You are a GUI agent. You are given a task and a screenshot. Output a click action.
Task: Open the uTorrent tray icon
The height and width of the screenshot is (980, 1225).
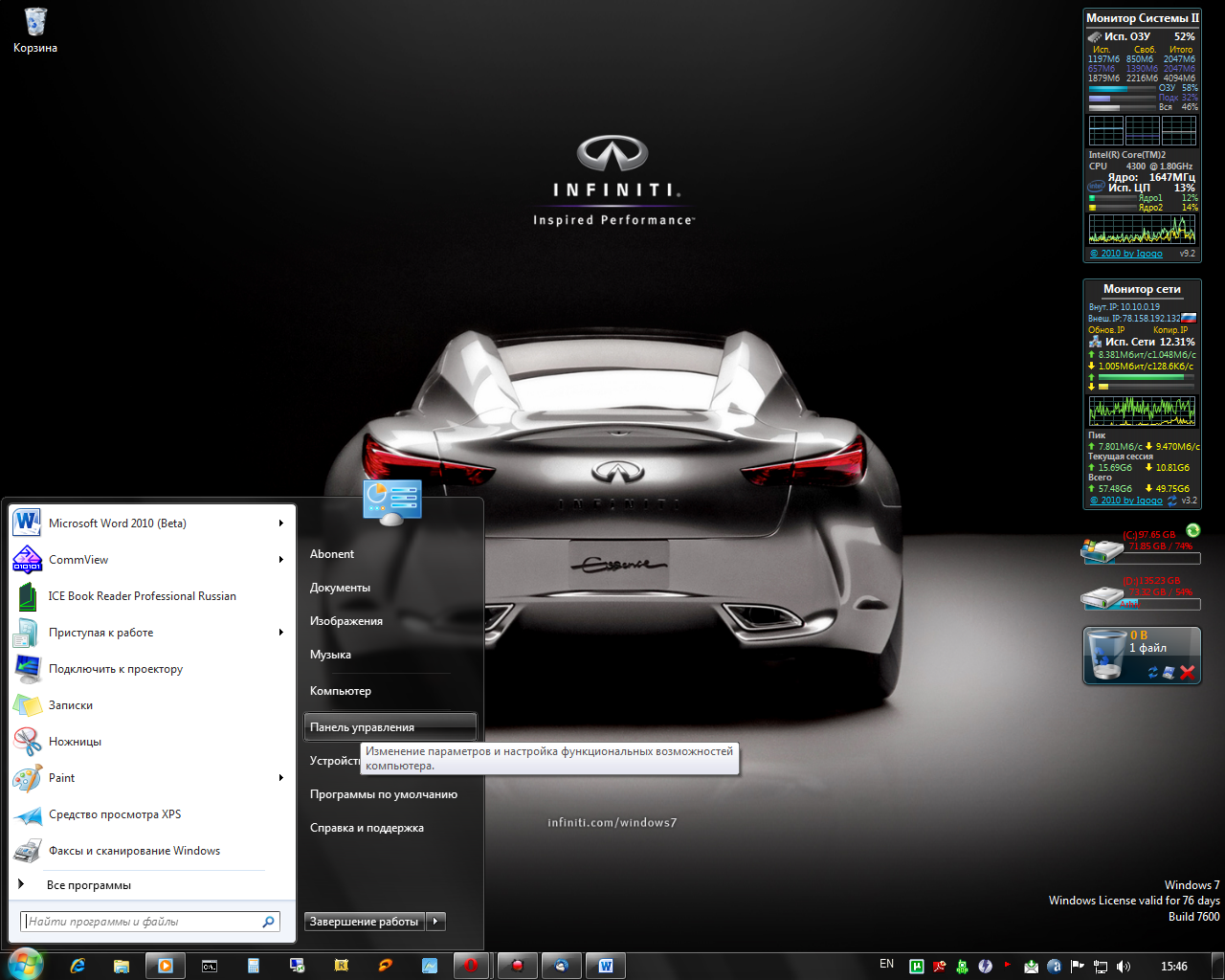tap(916, 967)
